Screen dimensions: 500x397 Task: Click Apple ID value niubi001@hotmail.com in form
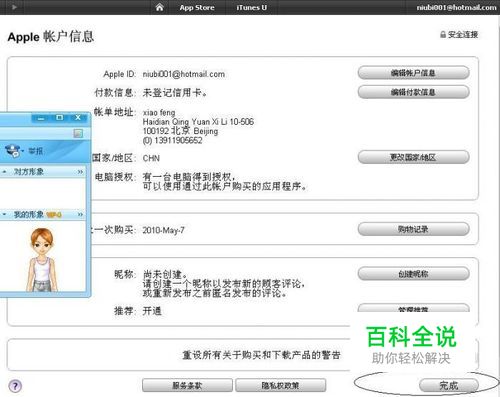coord(184,74)
